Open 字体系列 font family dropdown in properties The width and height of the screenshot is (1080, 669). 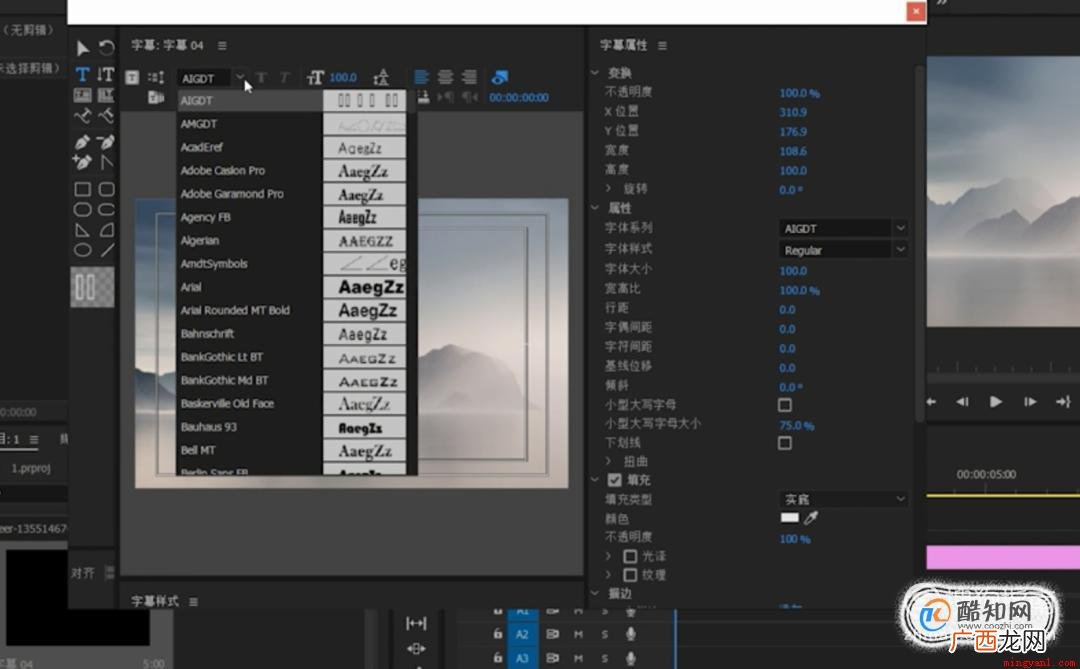pos(900,227)
